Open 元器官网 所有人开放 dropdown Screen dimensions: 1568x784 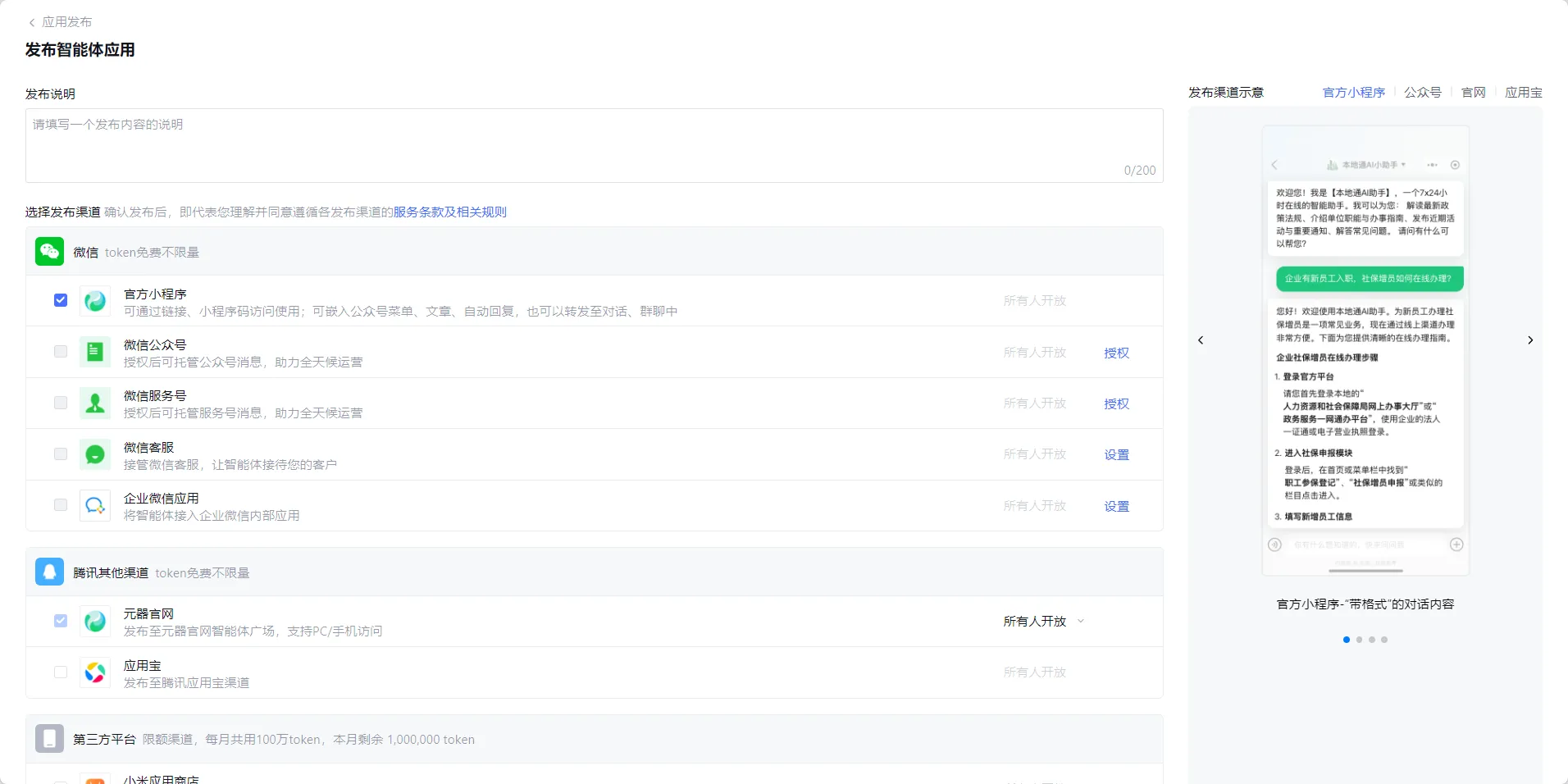click(1043, 622)
